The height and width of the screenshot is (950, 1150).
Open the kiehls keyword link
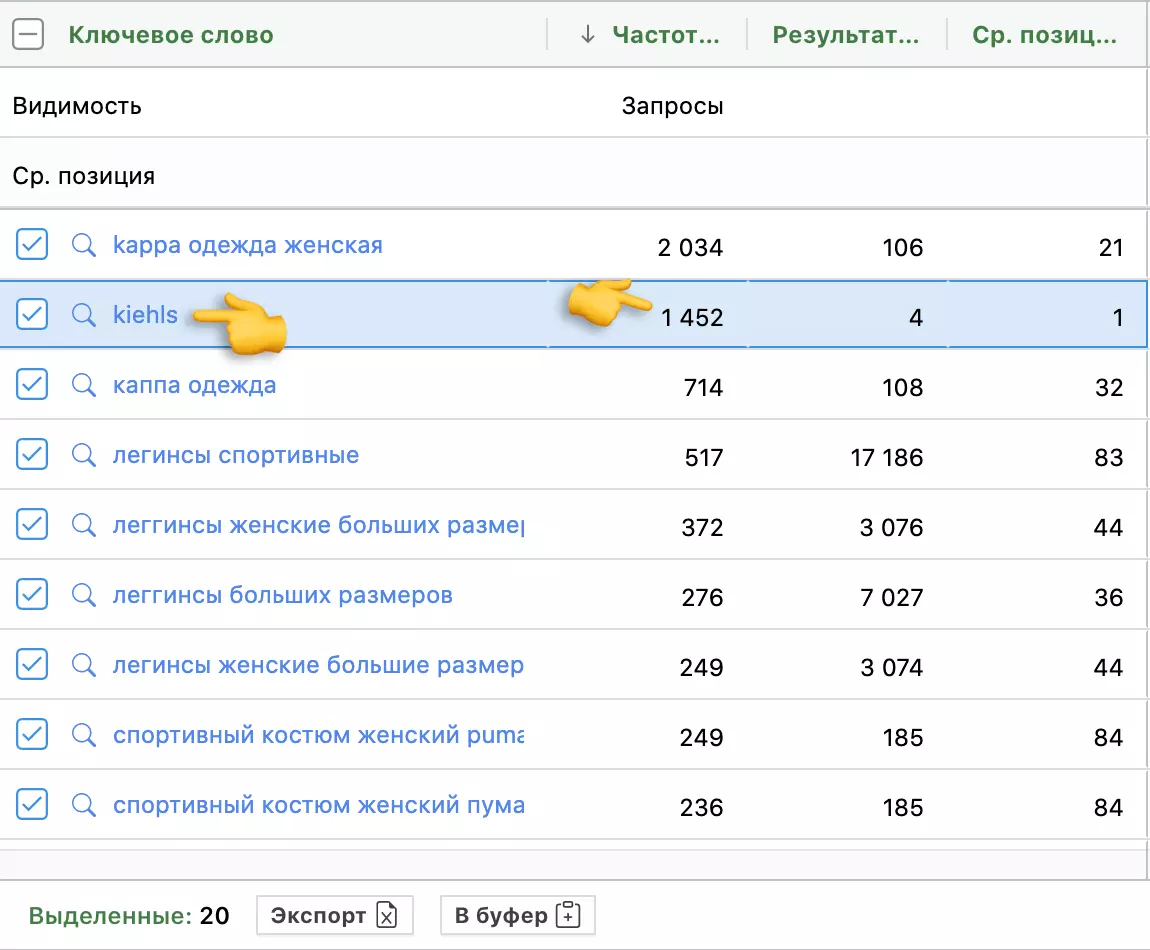tap(145, 315)
